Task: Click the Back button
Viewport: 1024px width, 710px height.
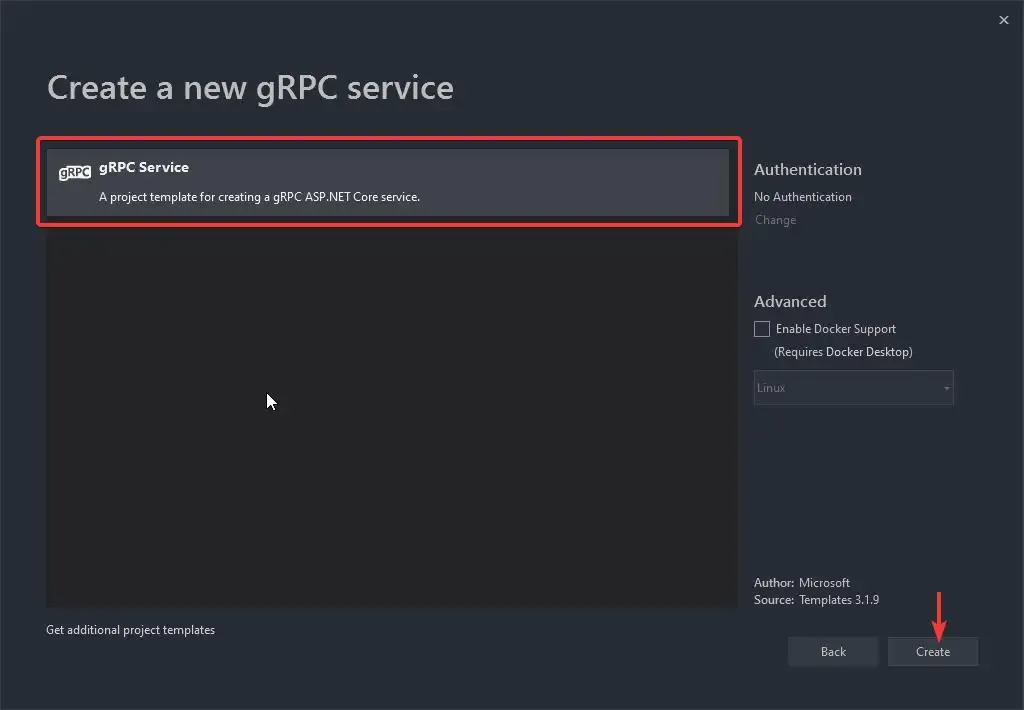Action: click(x=832, y=651)
